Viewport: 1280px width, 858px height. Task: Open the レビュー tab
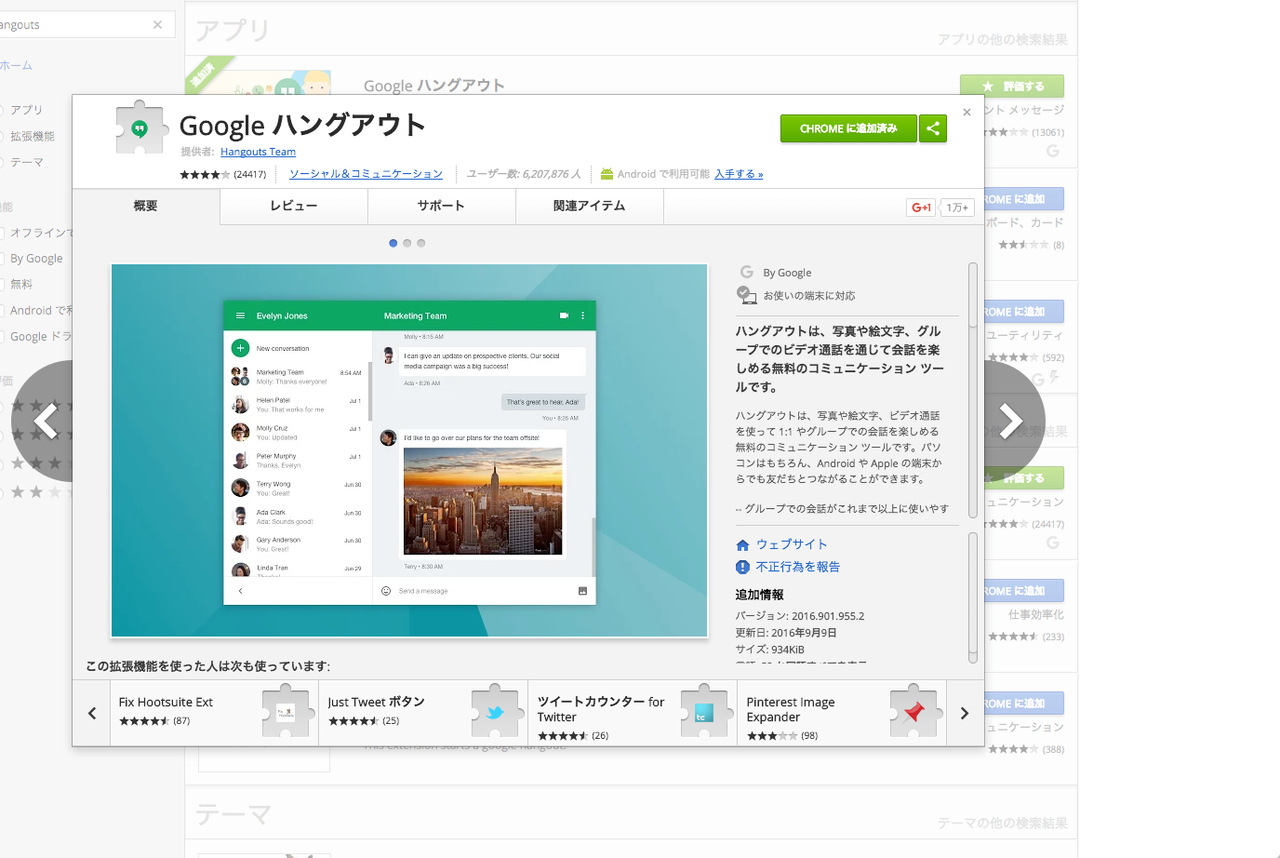[294, 206]
